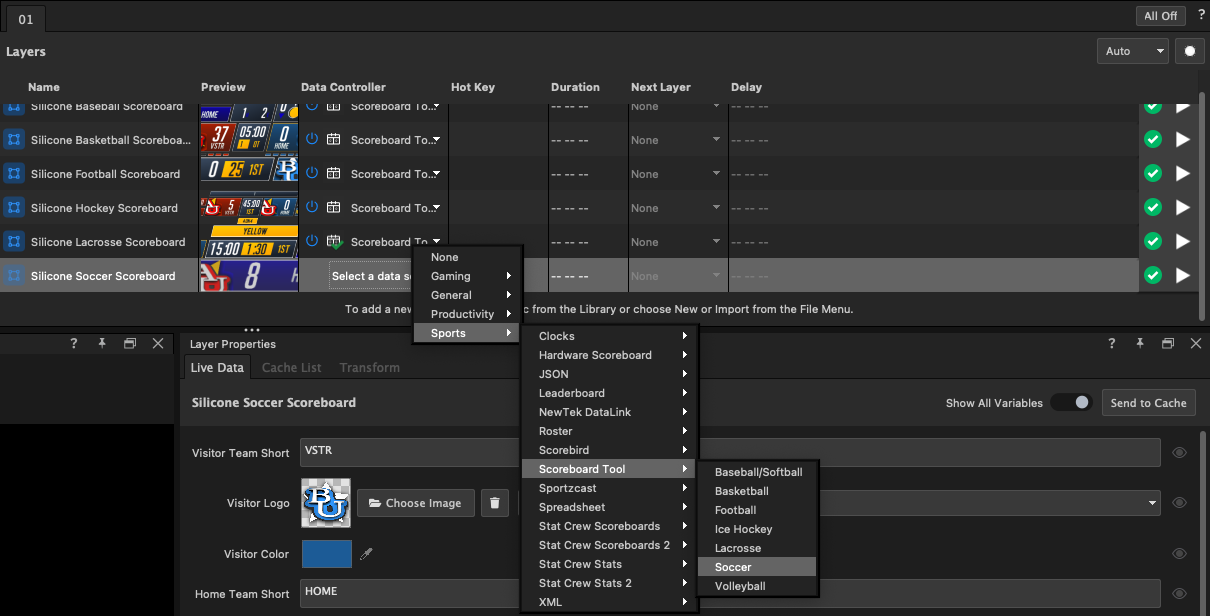The height and width of the screenshot is (616, 1210).
Task: Click the Visitor Team Short field containing VSTR
Action: [730, 452]
